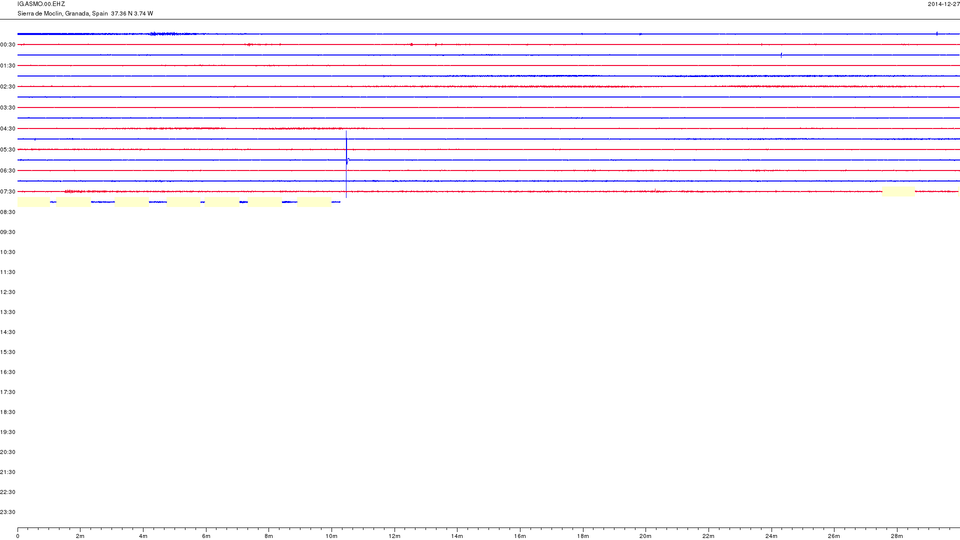Click the yellow data-gap block near 28m

tap(898, 192)
